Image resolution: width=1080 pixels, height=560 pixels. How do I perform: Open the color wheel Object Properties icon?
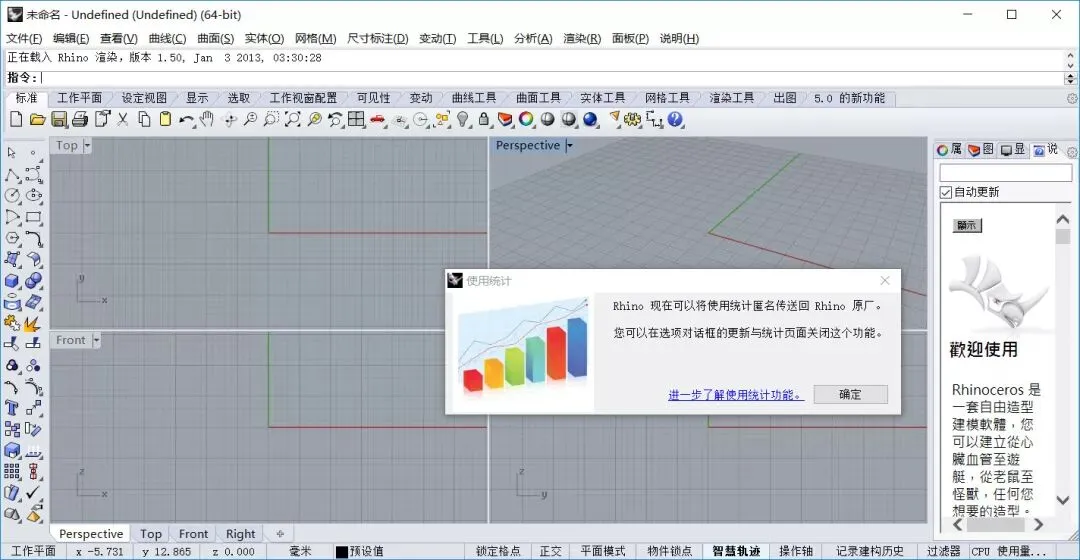(526, 119)
